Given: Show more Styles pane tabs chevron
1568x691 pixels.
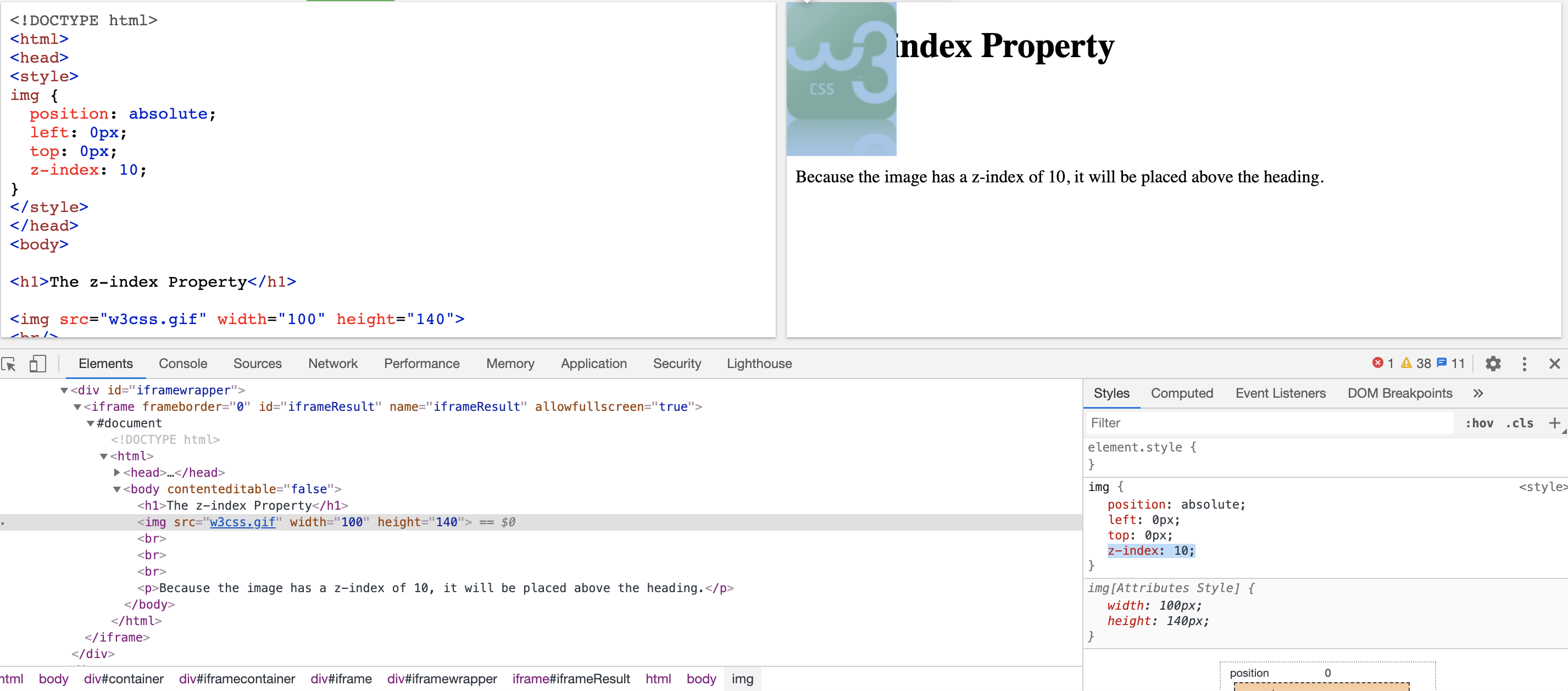Looking at the screenshot, I should pos(1478,393).
